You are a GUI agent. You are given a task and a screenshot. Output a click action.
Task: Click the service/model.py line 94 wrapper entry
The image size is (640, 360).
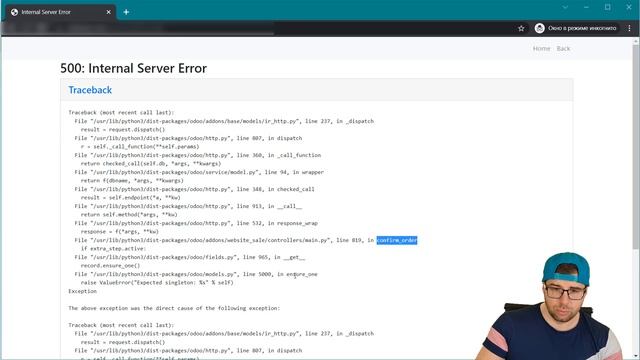coord(199,172)
